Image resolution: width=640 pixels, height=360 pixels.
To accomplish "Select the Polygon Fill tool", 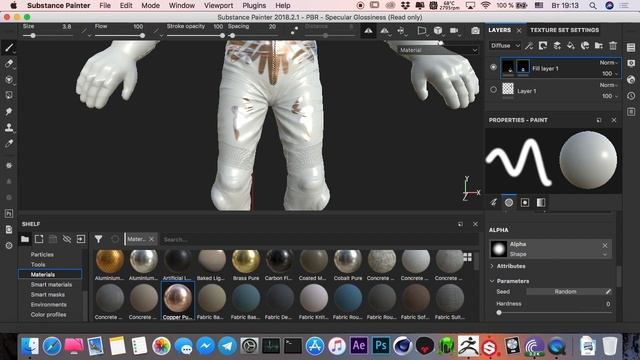I will (x=9, y=96).
